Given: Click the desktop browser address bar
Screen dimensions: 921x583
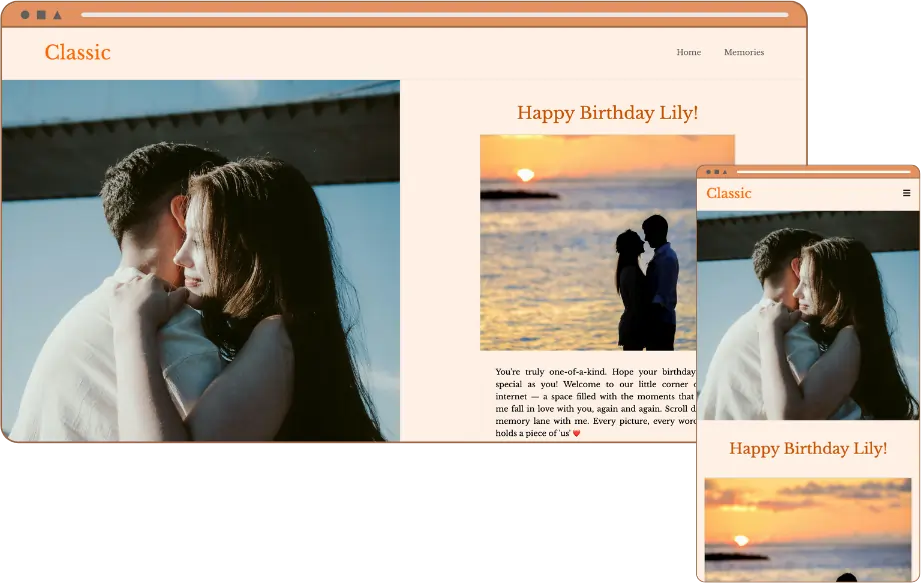Looking at the screenshot, I should tap(434, 15).
